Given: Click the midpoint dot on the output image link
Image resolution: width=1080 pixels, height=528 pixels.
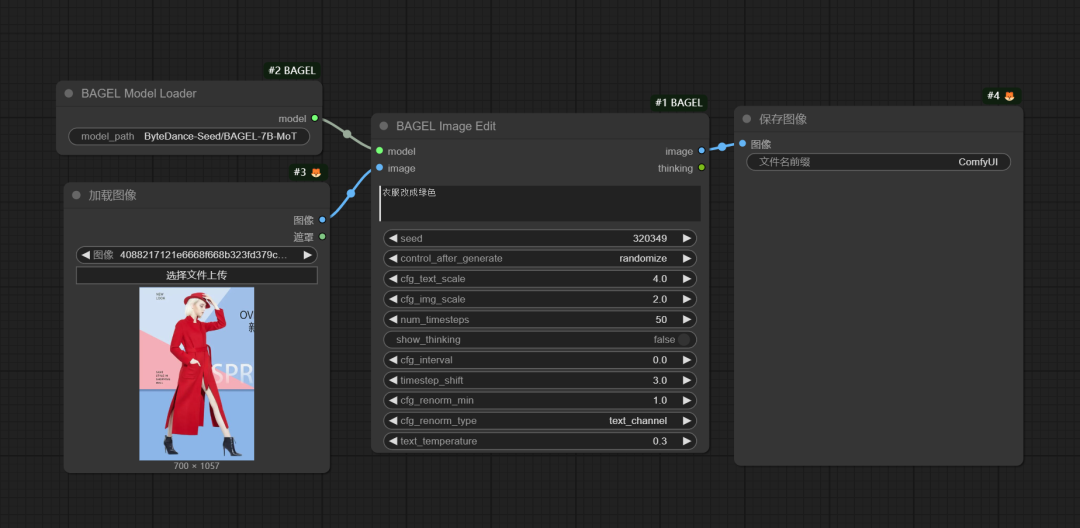Looking at the screenshot, I should tap(721, 147).
